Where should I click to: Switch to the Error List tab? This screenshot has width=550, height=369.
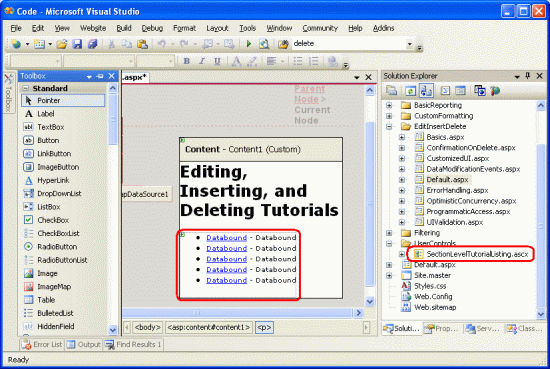click(41, 344)
